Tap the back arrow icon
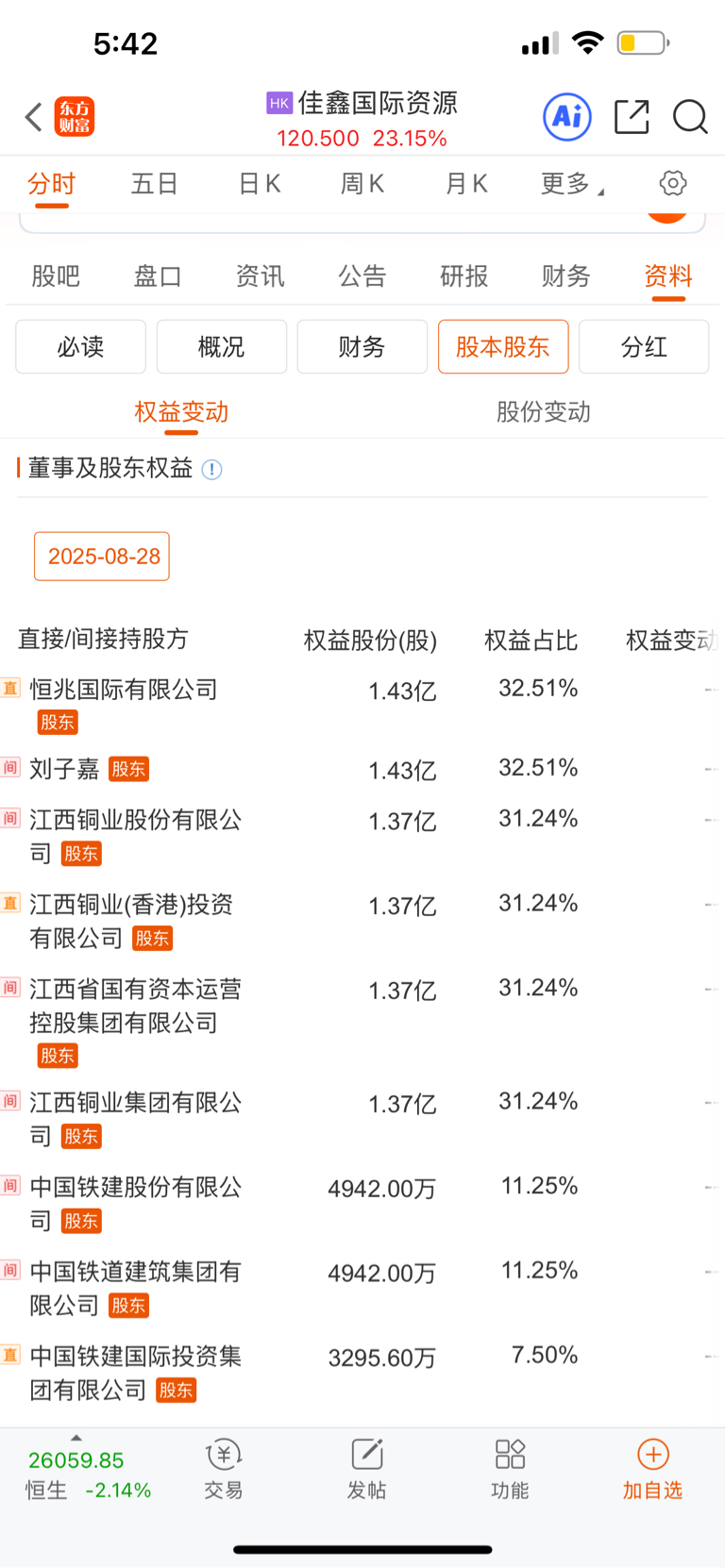725x1568 pixels. click(34, 117)
